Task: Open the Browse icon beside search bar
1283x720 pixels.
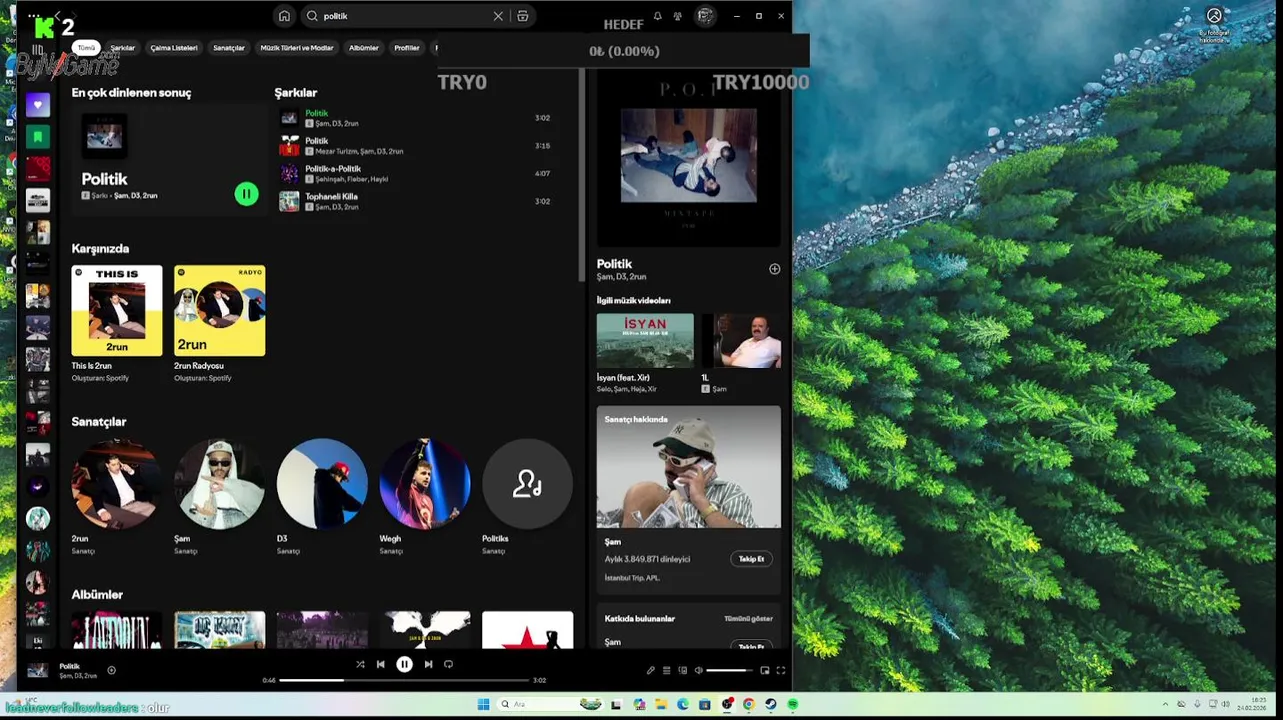Action: pyautogui.click(x=522, y=16)
